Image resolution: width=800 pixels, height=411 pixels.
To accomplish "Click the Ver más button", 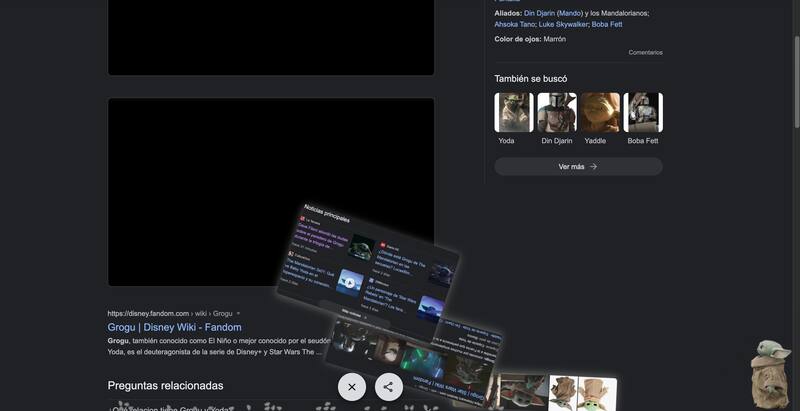I will tap(578, 167).
